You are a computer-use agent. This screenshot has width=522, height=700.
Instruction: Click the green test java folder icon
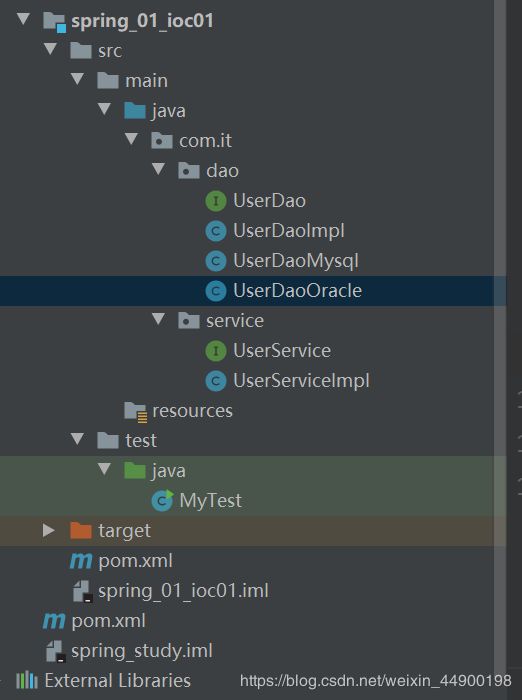tap(135, 471)
